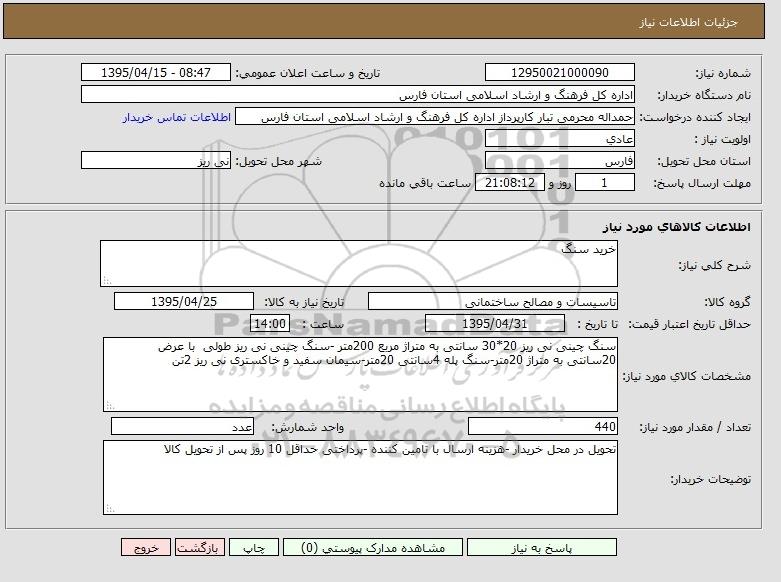Select the شماره نیاز field 12950021000090
The width and height of the screenshot is (781, 582).
(x=560, y=72)
